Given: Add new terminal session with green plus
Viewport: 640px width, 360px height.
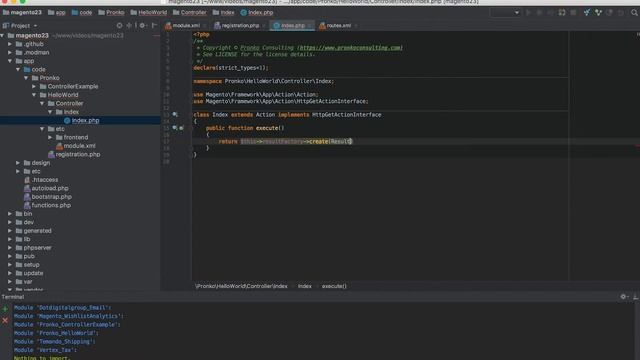Looking at the screenshot, I should pos(5,309).
